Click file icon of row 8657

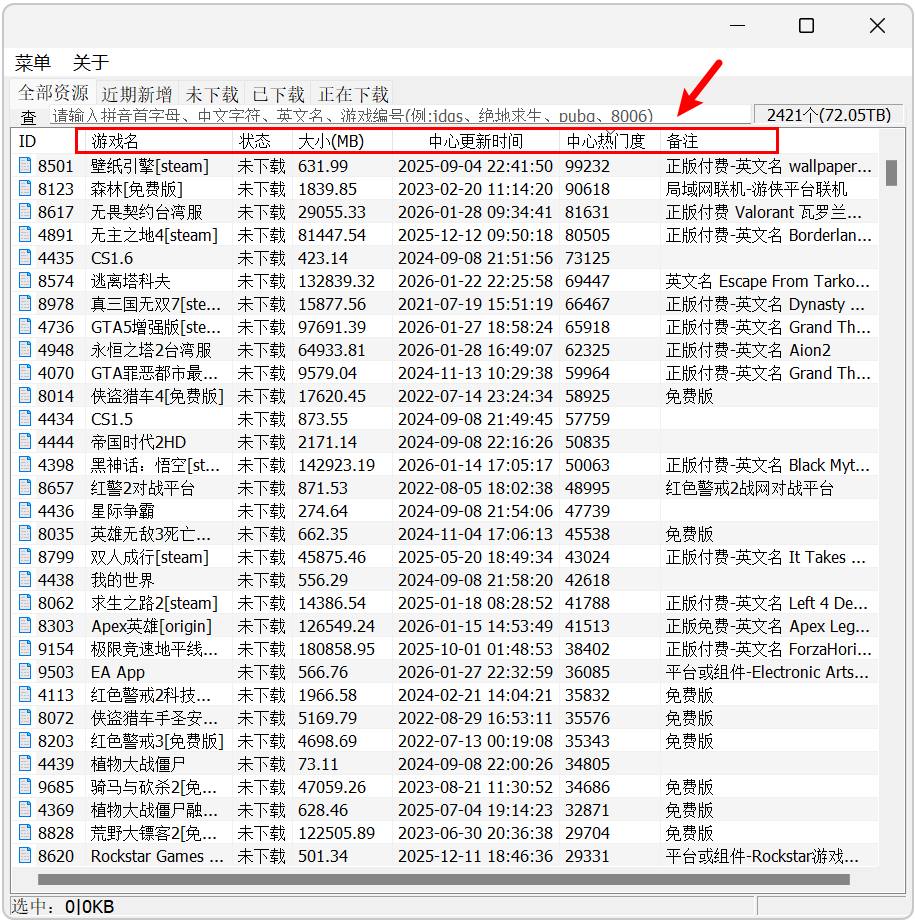click(25, 487)
